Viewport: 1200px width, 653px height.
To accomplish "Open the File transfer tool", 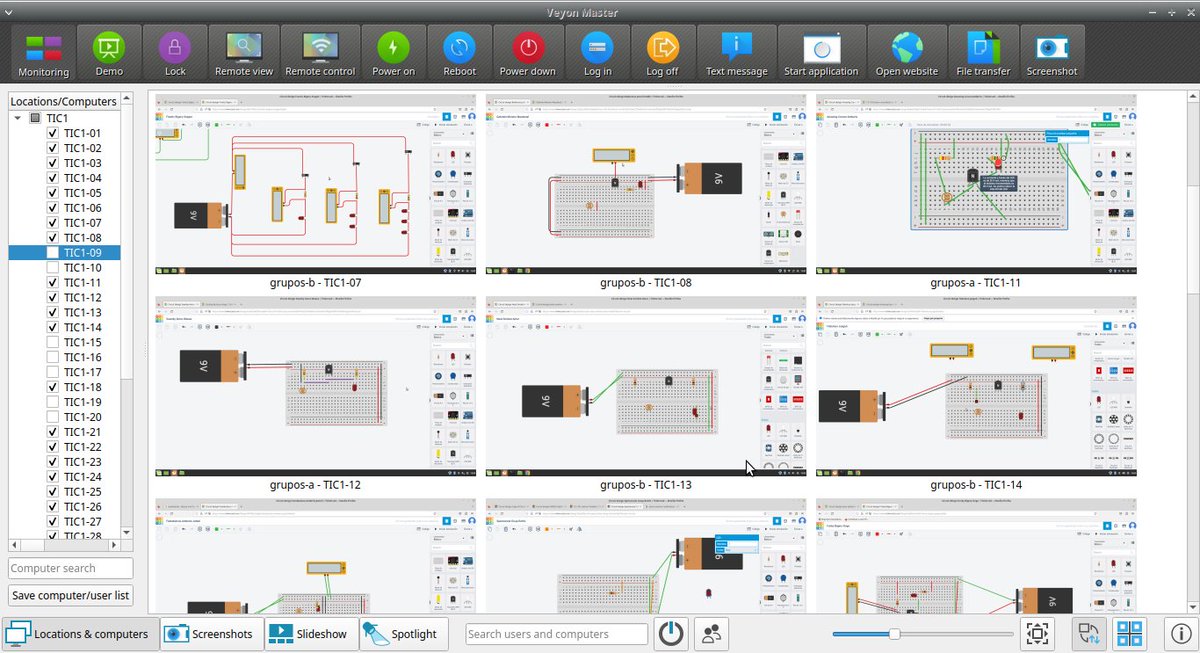I will click(x=981, y=52).
